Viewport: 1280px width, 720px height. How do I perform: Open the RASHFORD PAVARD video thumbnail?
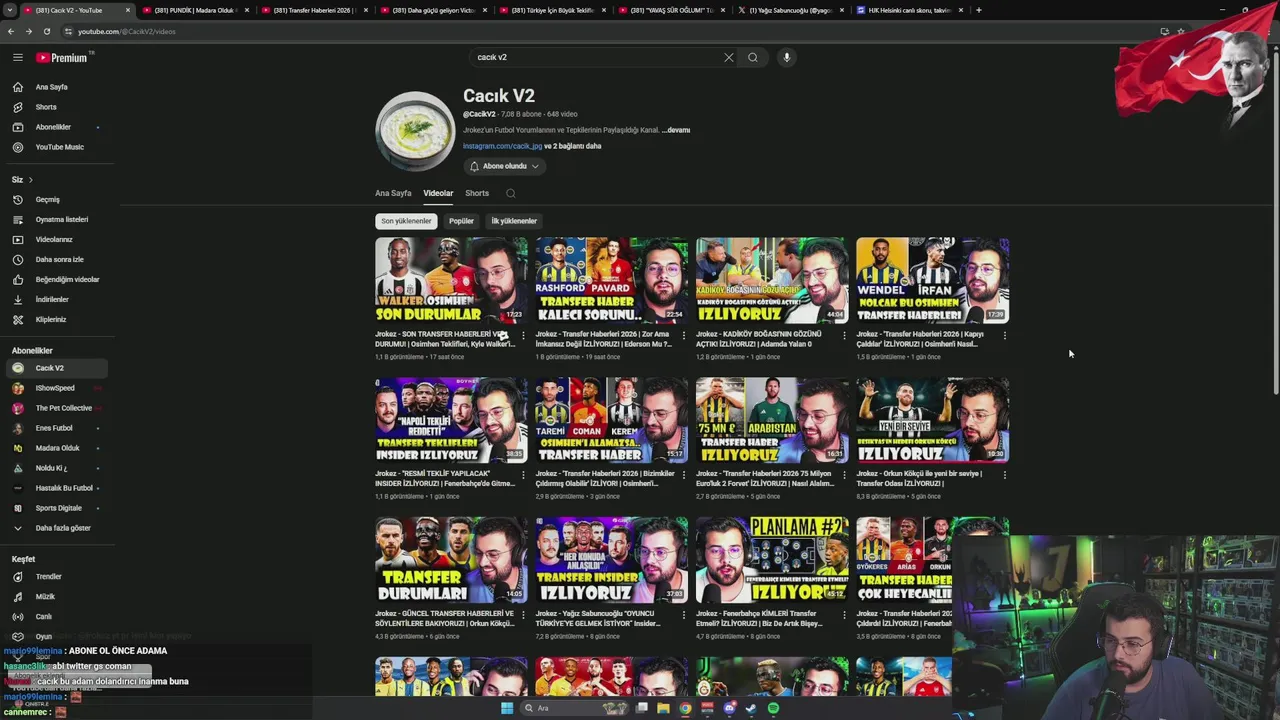point(611,280)
